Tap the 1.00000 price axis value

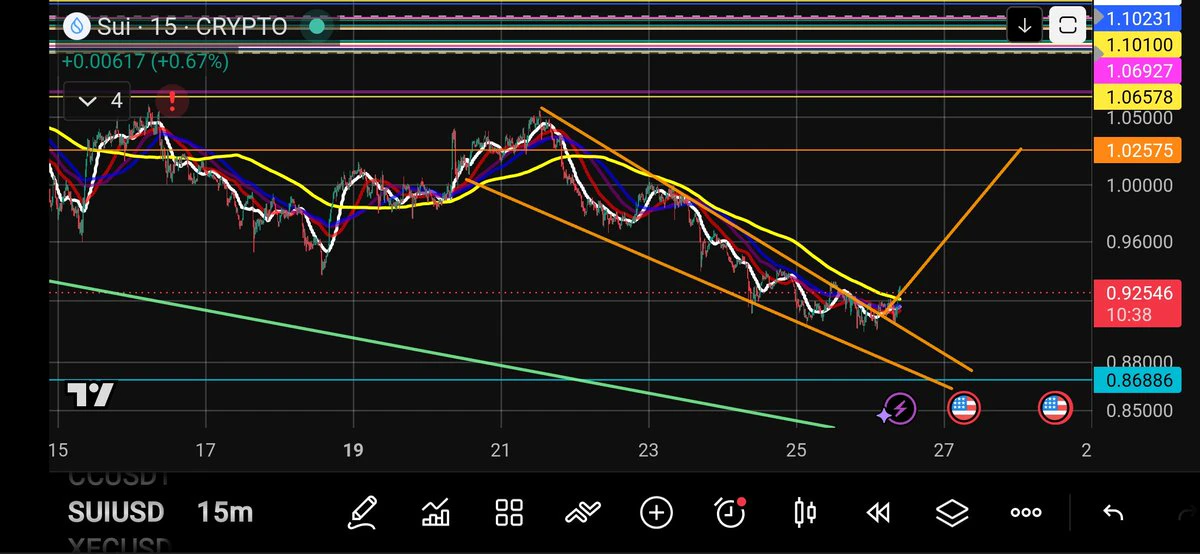click(1138, 185)
